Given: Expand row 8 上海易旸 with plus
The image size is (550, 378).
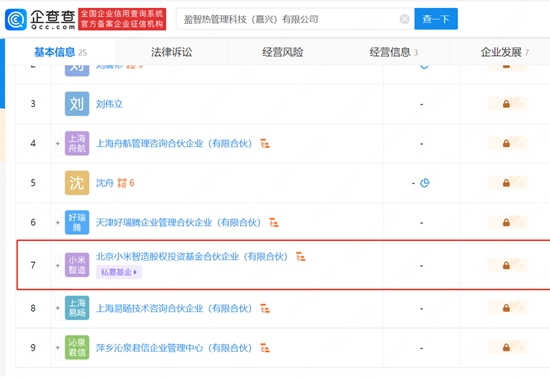Looking at the screenshot, I should point(58,308).
